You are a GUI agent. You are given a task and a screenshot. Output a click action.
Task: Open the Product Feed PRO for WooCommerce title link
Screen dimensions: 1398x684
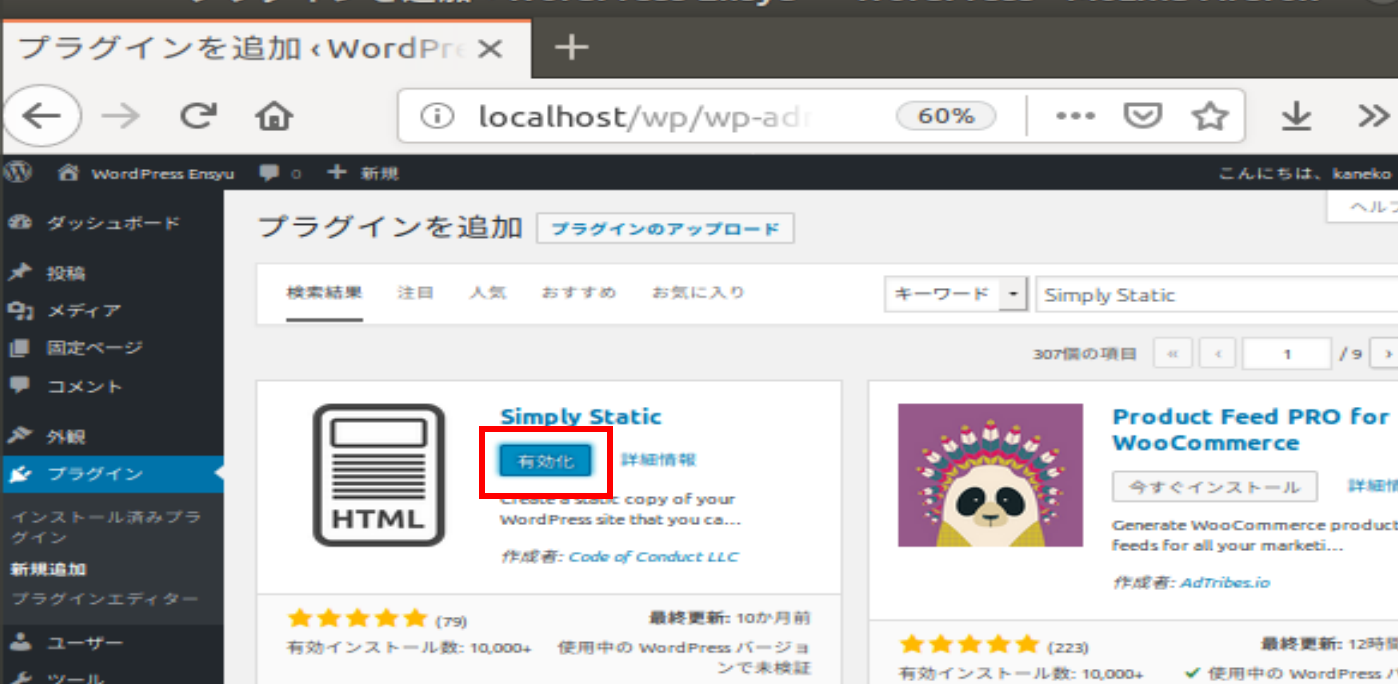(1251, 430)
